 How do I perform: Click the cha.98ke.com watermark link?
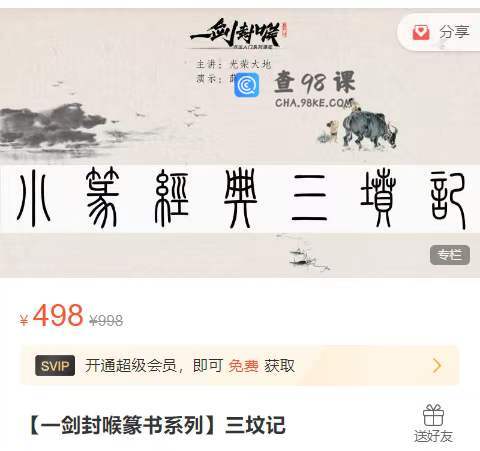coord(313,103)
